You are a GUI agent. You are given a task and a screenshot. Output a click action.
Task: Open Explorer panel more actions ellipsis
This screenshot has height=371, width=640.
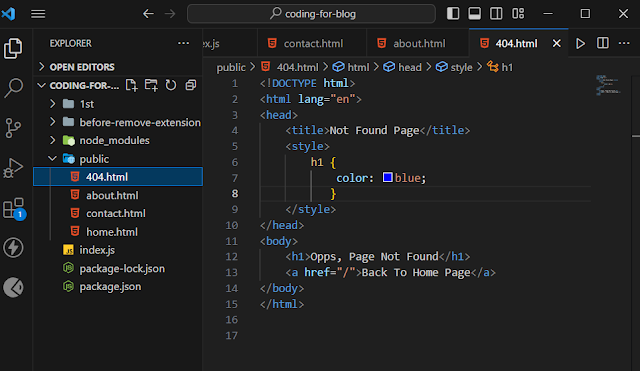183,43
